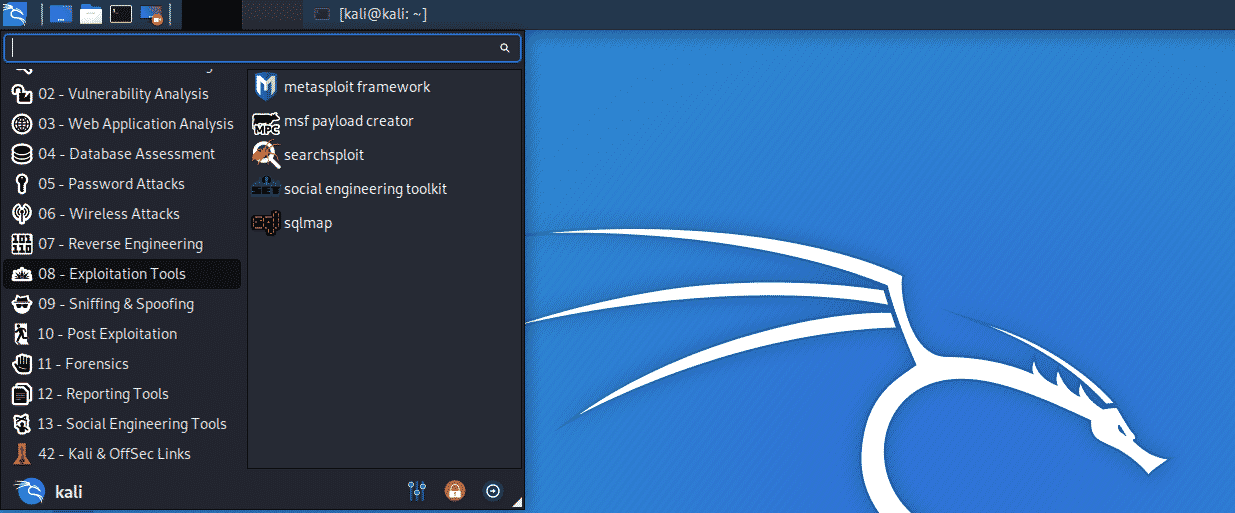
Task: Click the Kali dragon applications menu button
Action: (x=15, y=14)
